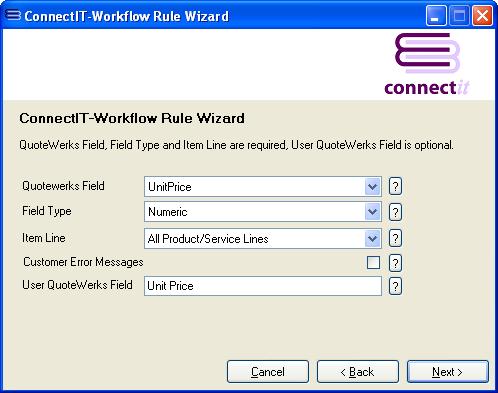Maximize the wizard window
The height and width of the screenshot is (393, 498).
[459, 15]
